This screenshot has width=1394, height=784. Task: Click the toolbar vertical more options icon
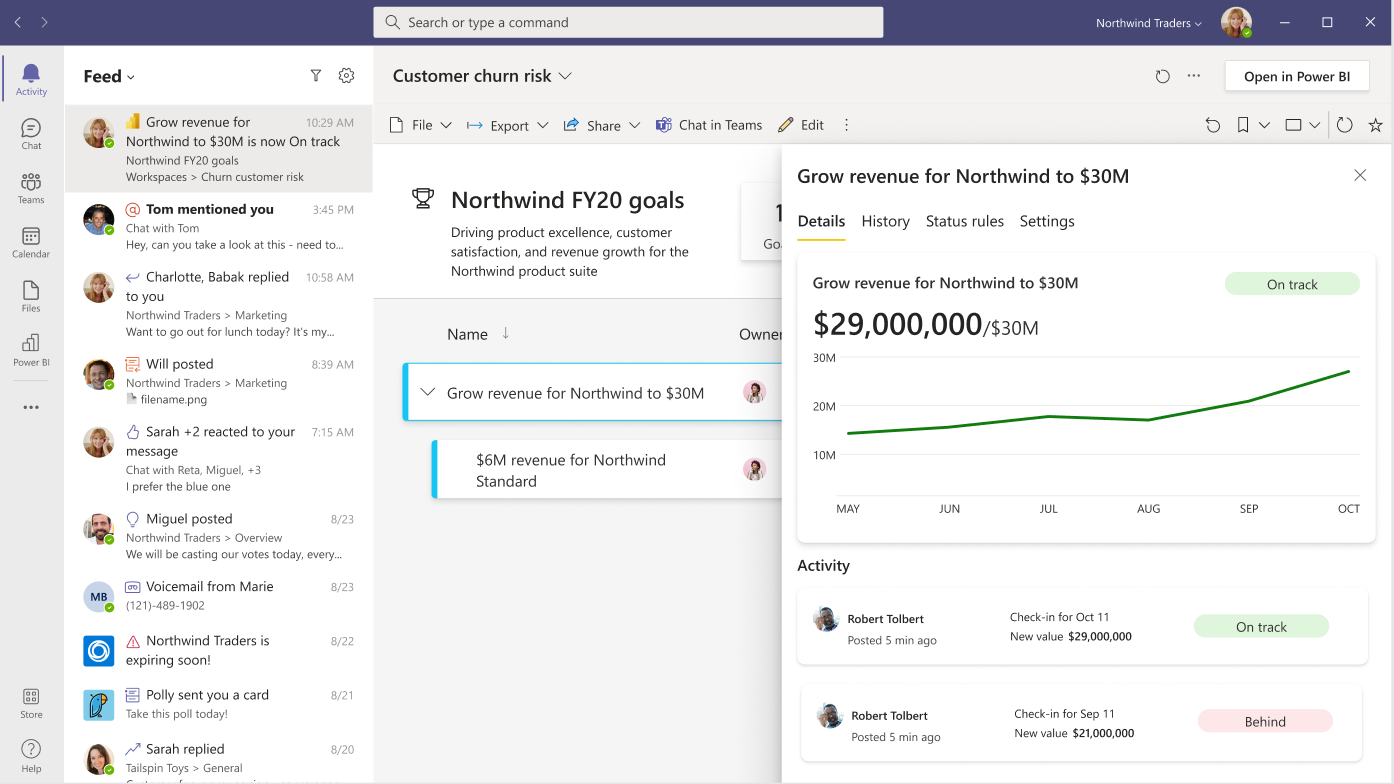tap(846, 125)
